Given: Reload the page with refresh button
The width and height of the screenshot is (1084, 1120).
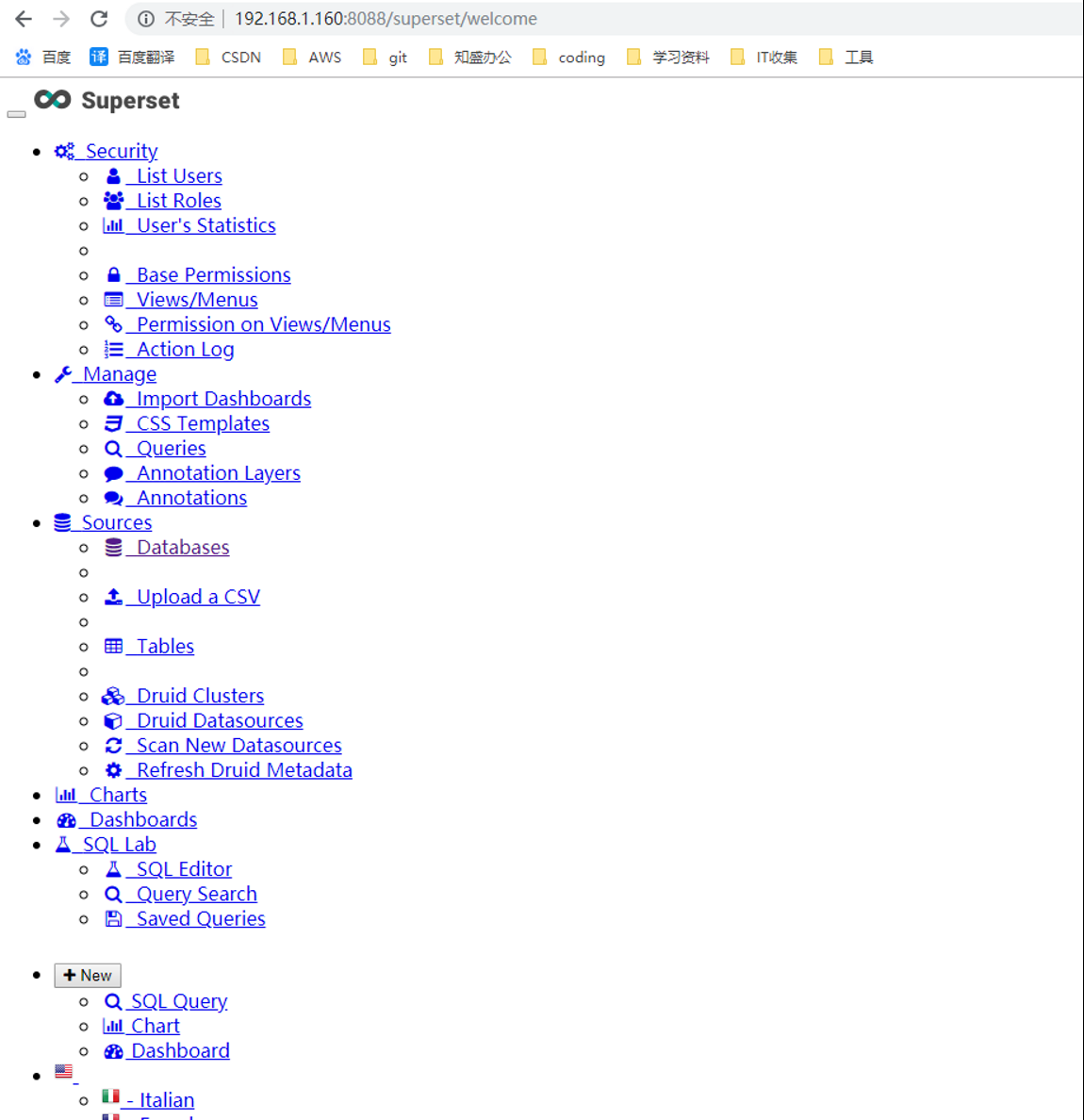Looking at the screenshot, I should tap(99, 19).
